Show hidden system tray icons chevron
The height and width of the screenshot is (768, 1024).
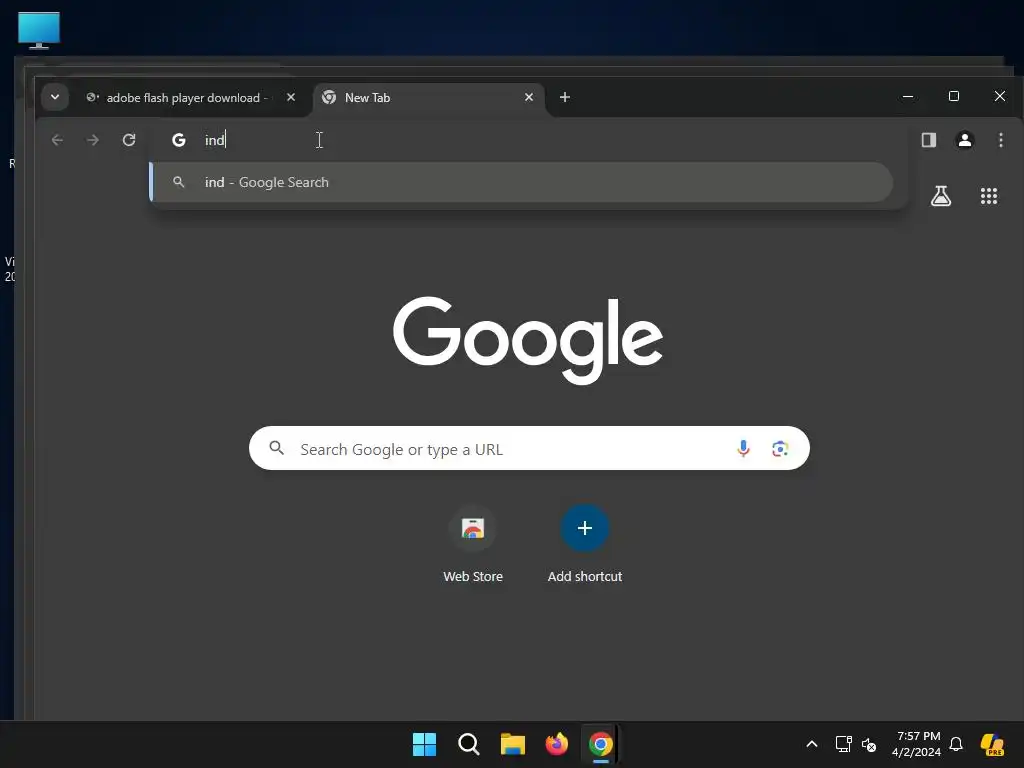[812, 744]
